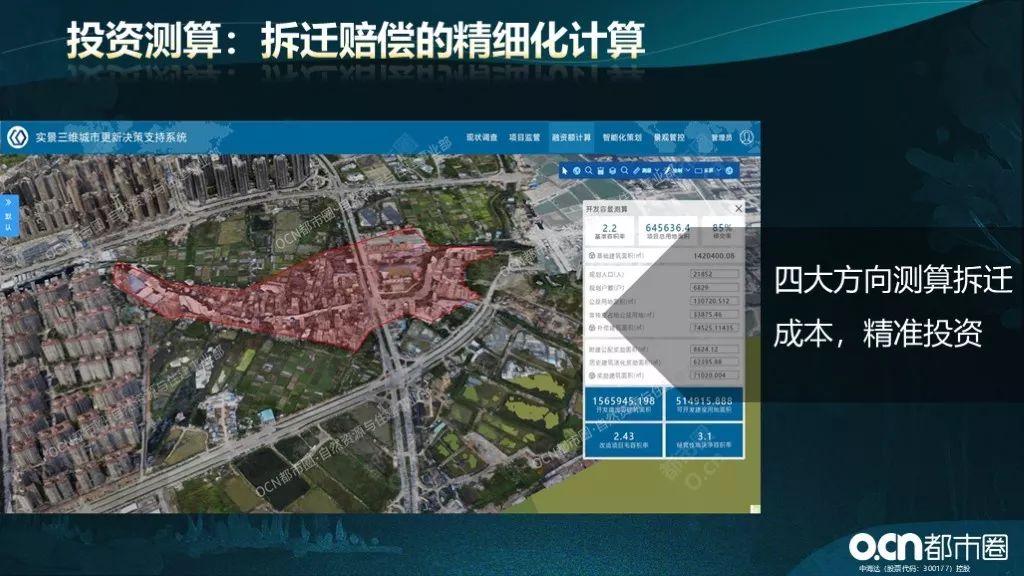Screen dimensions: 1024x576
Task: Open the 现状调查 menu tab
Action: (x=482, y=137)
